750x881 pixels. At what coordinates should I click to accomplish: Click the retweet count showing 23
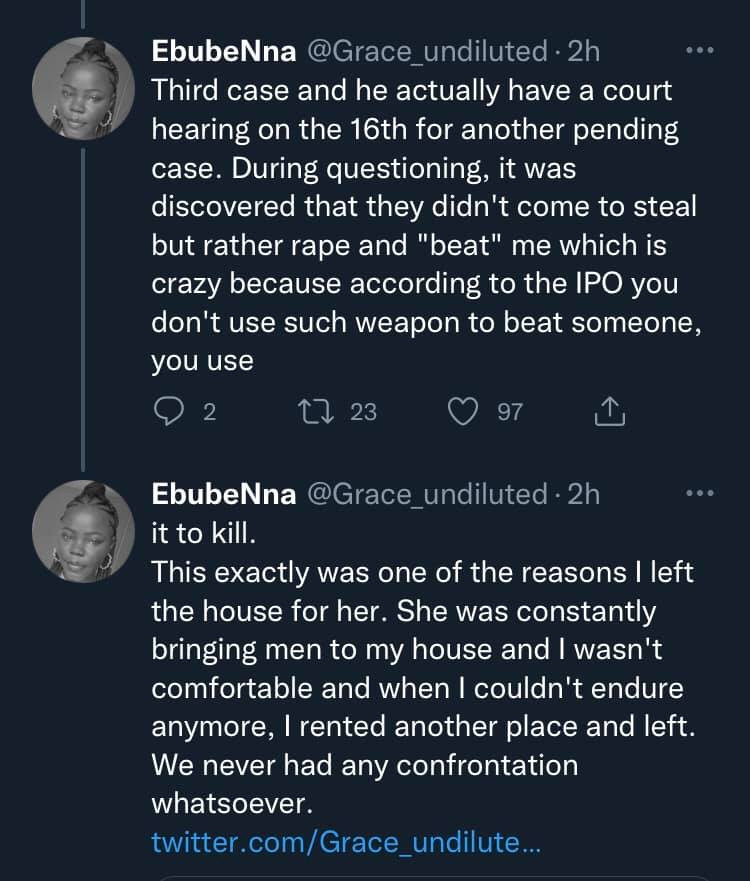point(363,412)
